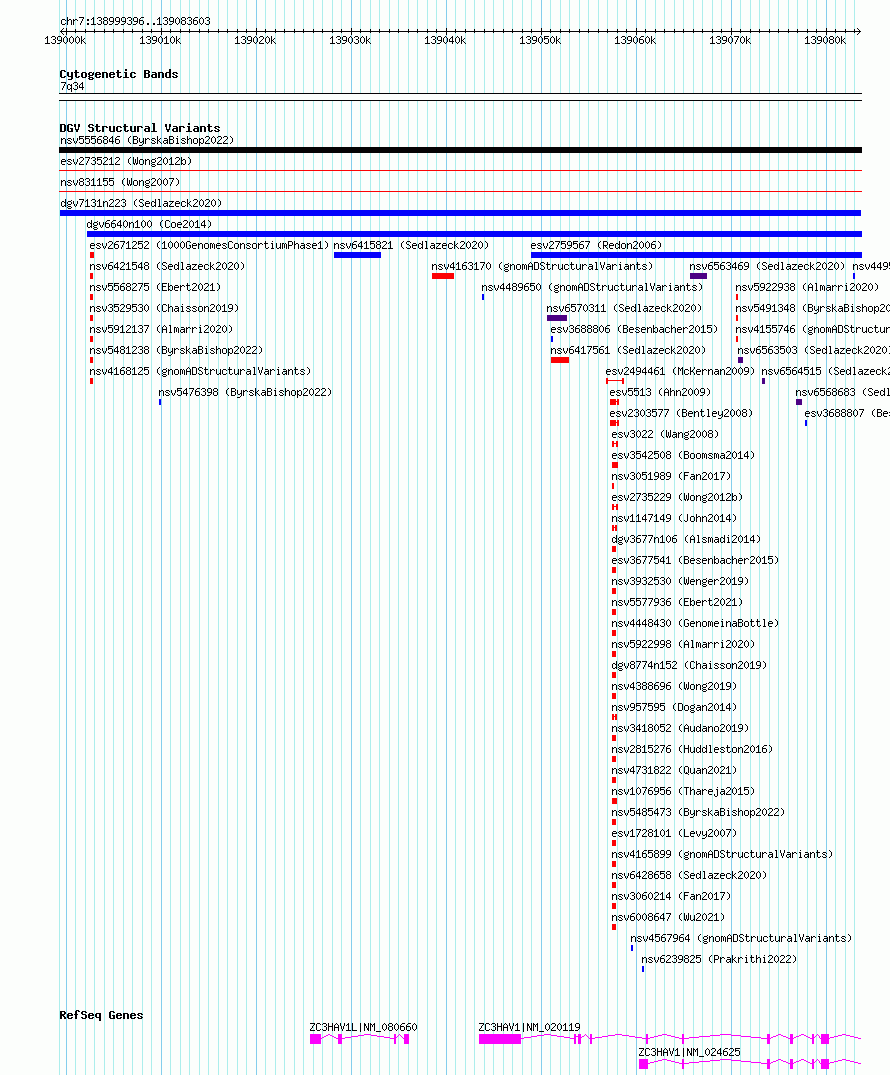Select nsv3418052 (Audano2019) label
The image size is (890, 1075).
click(680, 729)
